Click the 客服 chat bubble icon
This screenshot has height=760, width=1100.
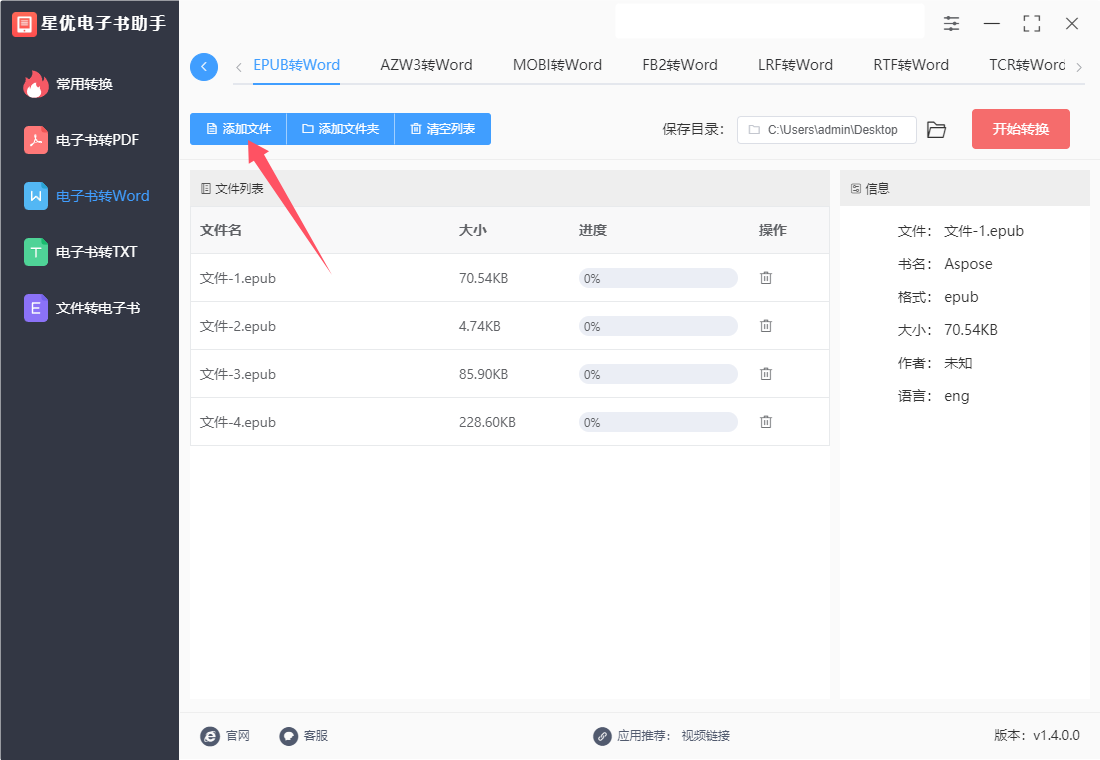coord(289,736)
